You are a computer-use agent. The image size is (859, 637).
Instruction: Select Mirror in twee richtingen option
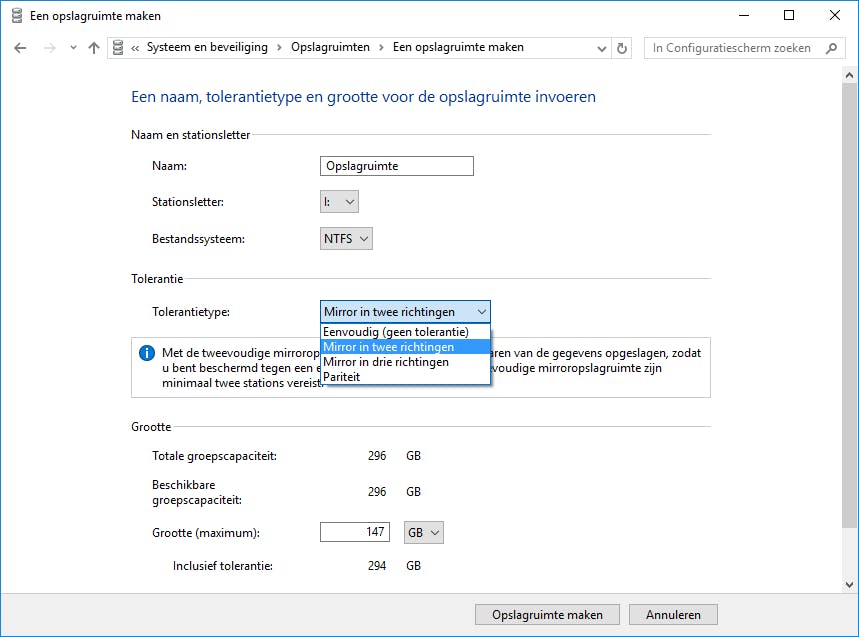click(405, 347)
